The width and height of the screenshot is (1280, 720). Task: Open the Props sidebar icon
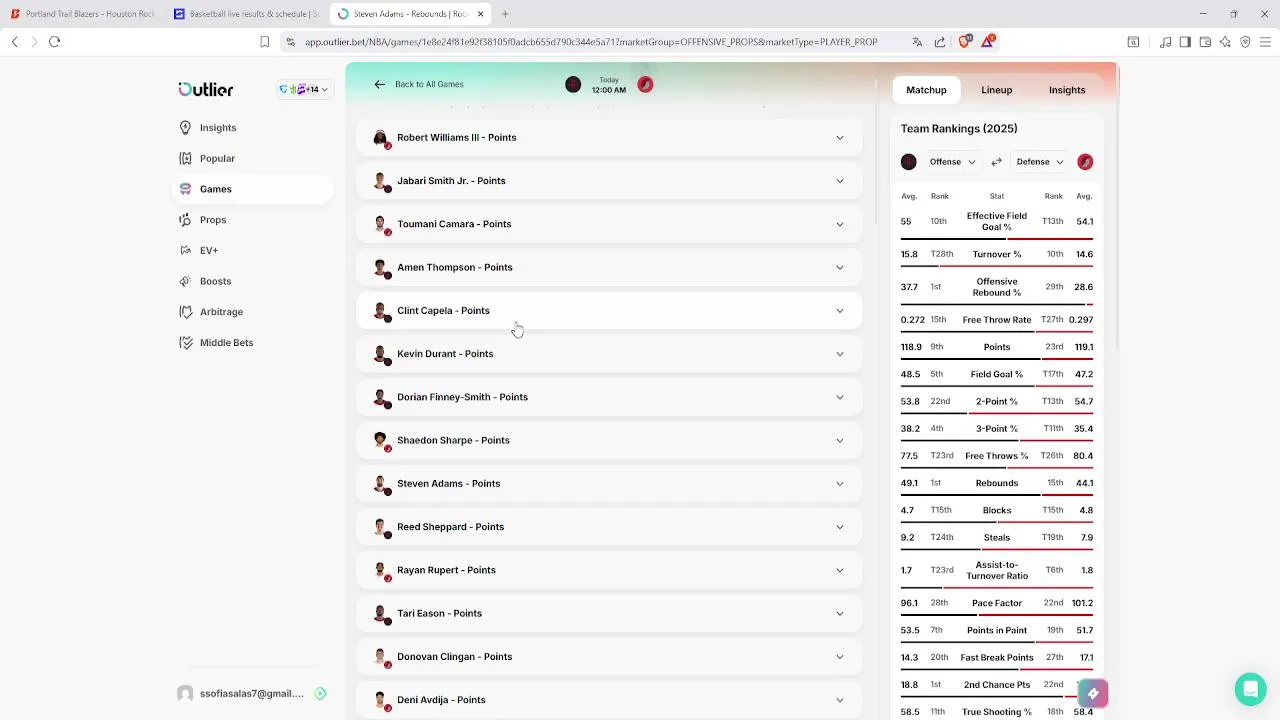tap(185, 220)
